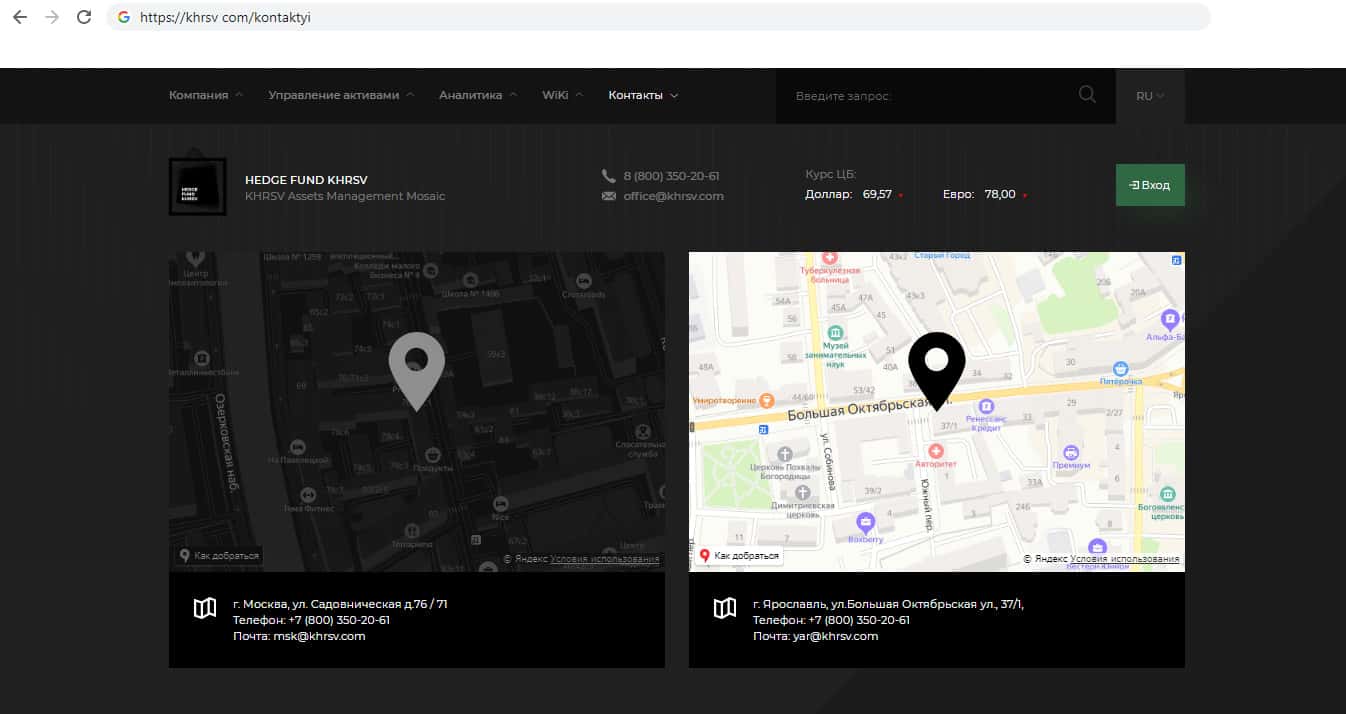This screenshot has width=1346, height=714.
Task: Open Условия использования link on Yaroslavl map
Action: coord(1124,559)
